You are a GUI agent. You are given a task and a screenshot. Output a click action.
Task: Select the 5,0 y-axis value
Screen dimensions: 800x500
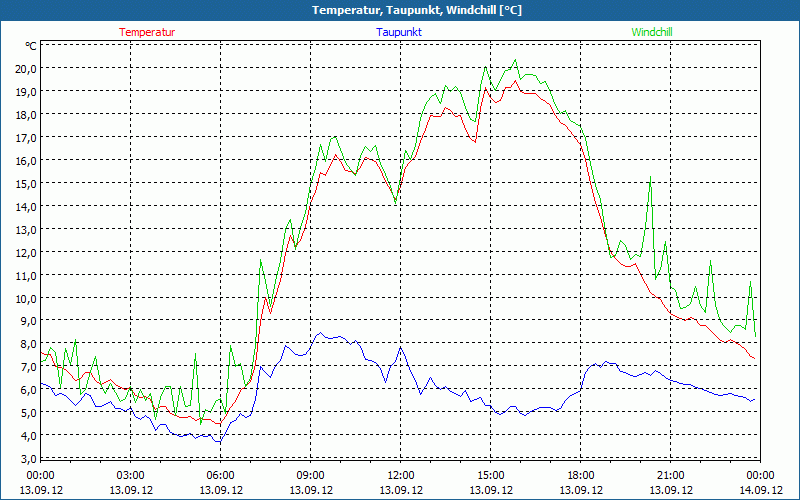coord(29,412)
